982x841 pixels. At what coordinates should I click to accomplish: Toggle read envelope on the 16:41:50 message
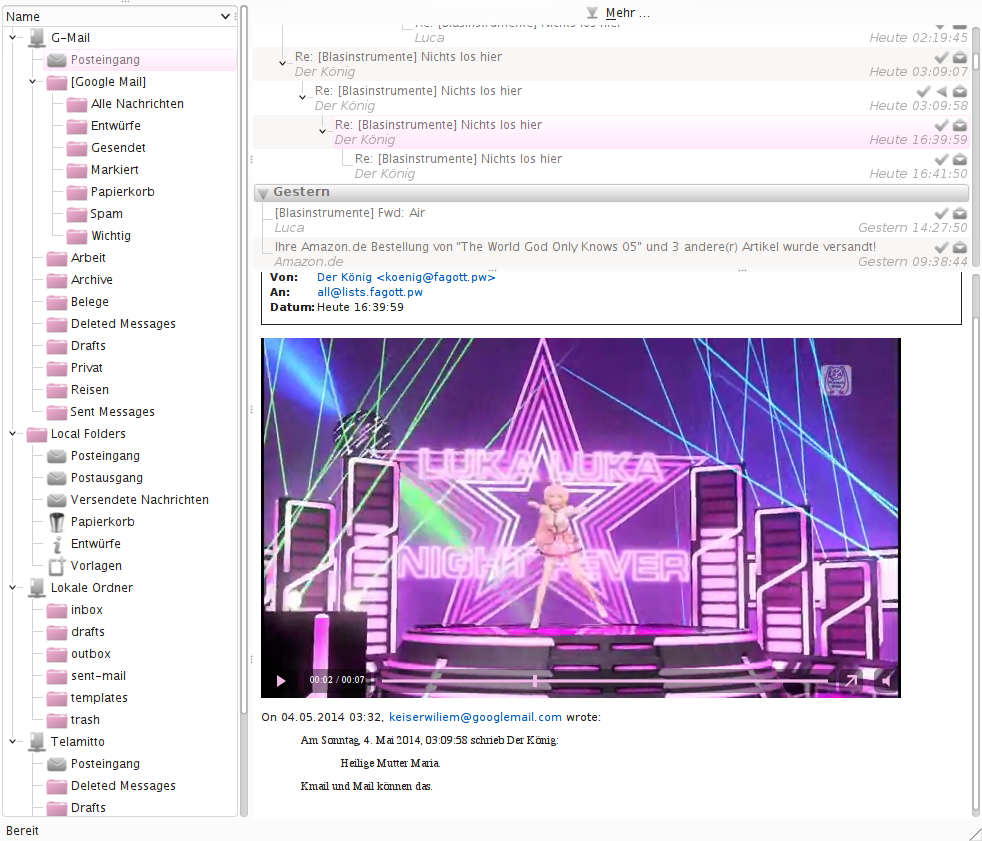click(x=959, y=159)
